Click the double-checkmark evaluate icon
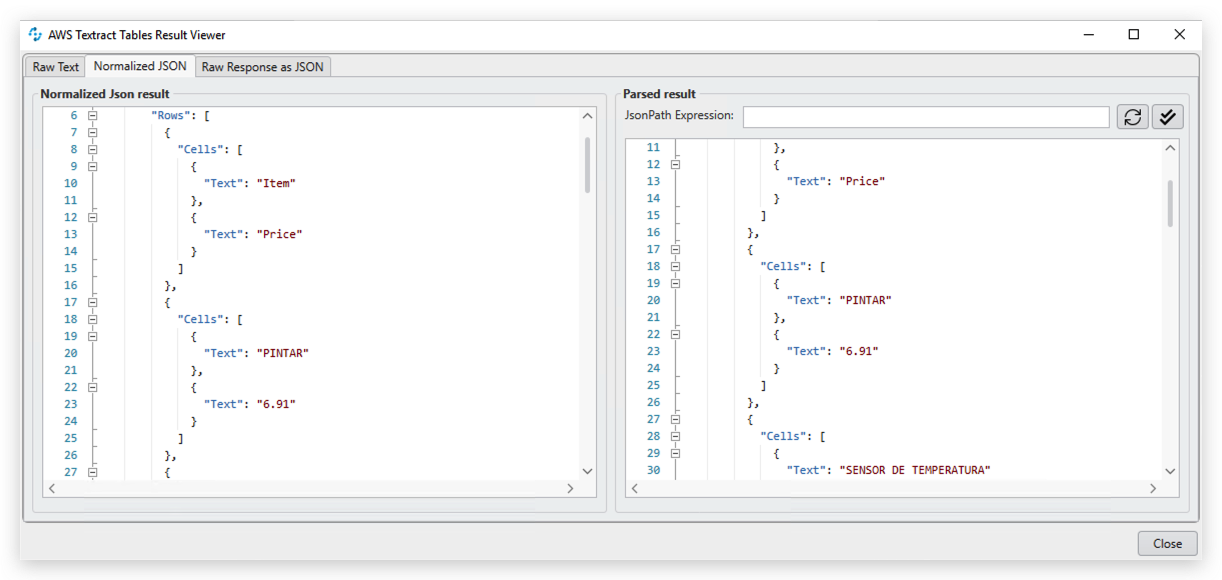 (x=1167, y=116)
